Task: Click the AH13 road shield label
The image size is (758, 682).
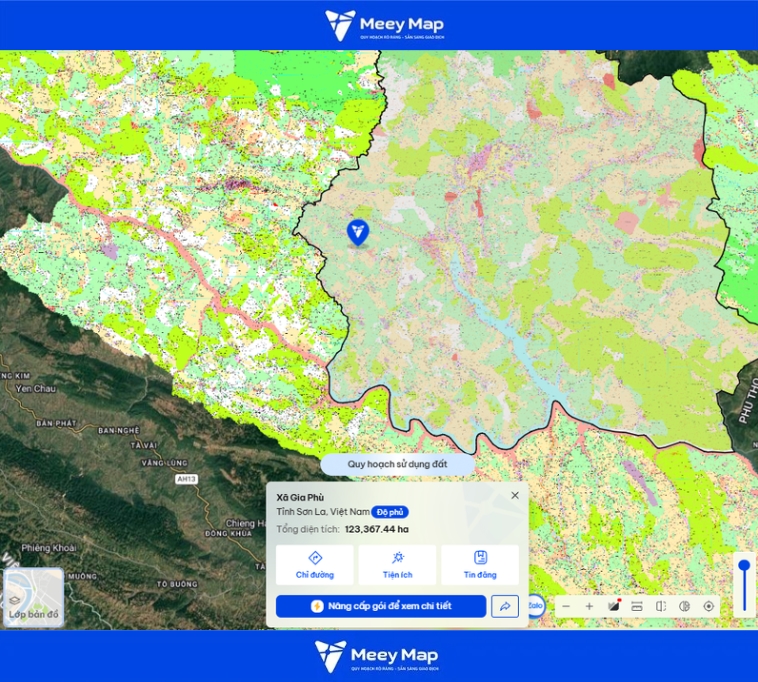Action: 186,479
